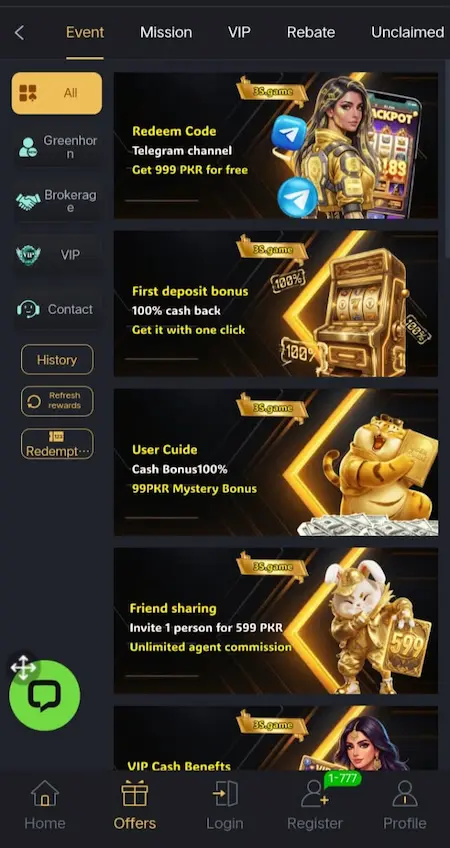Go to Home in bottom navigation

[45, 804]
